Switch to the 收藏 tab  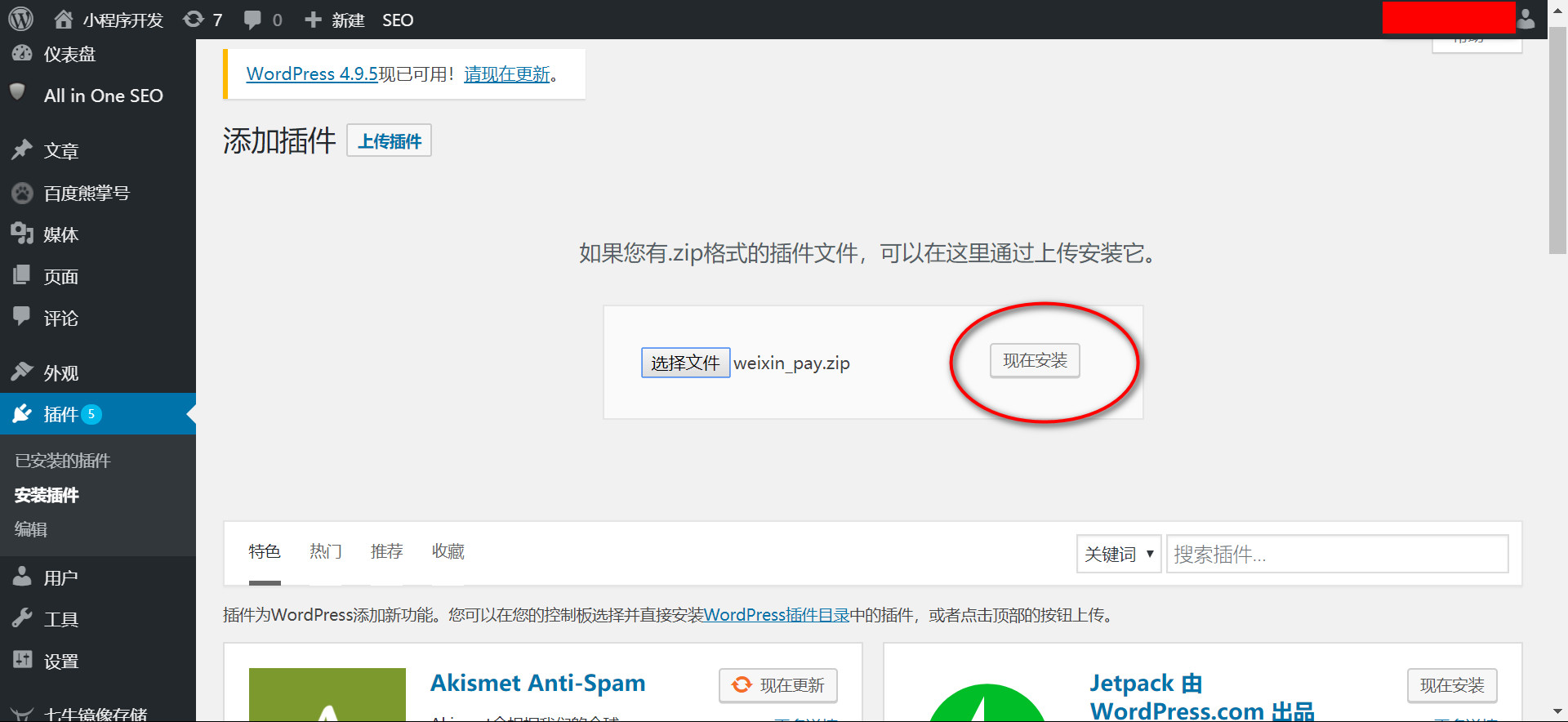click(448, 551)
